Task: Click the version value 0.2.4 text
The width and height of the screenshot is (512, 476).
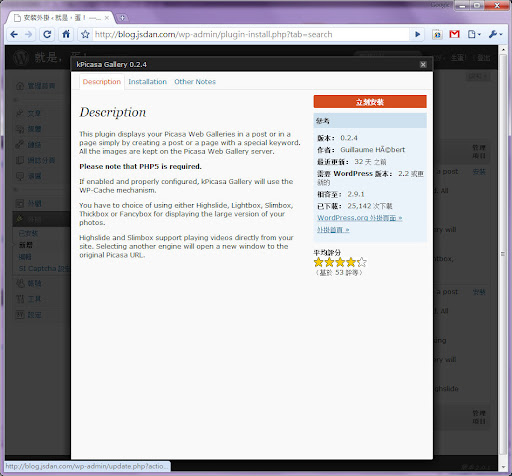Action: (349, 138)
